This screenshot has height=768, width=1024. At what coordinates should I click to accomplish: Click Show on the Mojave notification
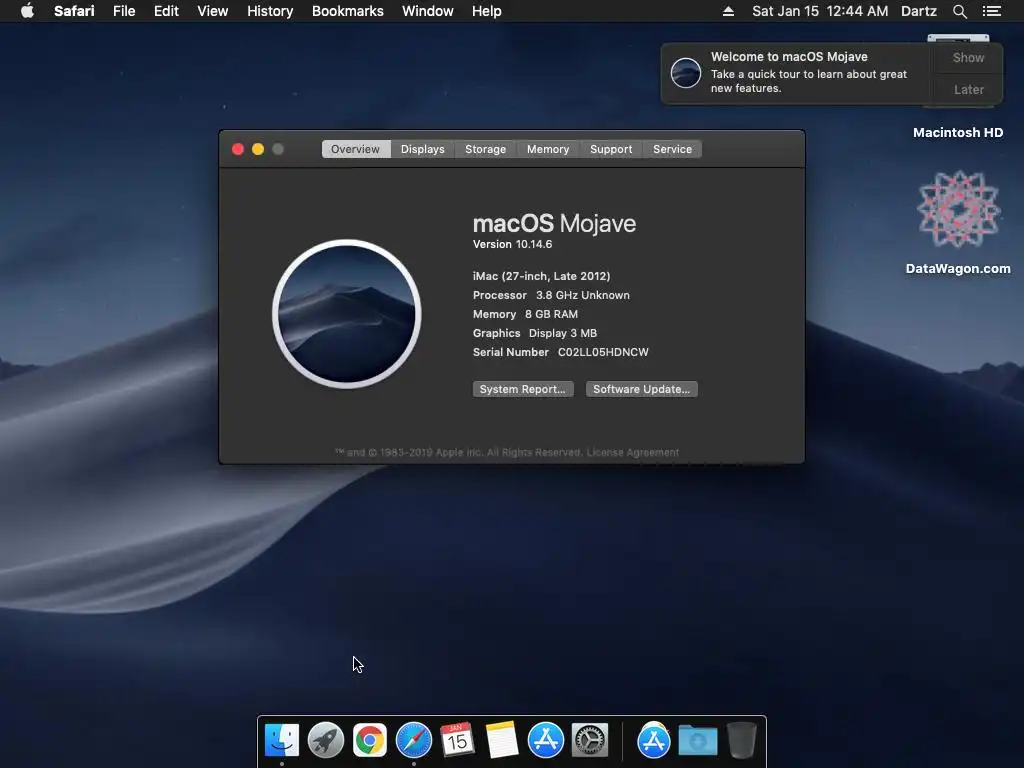968,57
